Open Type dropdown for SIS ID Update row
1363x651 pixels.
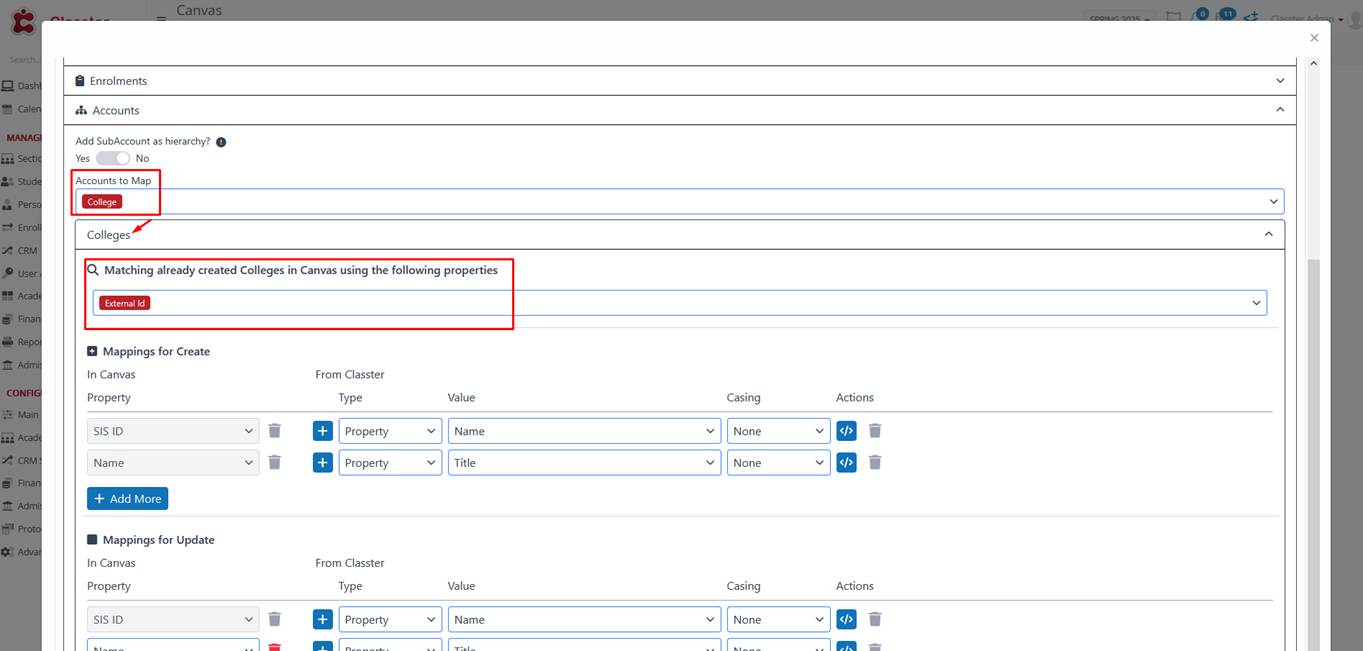click(390, 620)
